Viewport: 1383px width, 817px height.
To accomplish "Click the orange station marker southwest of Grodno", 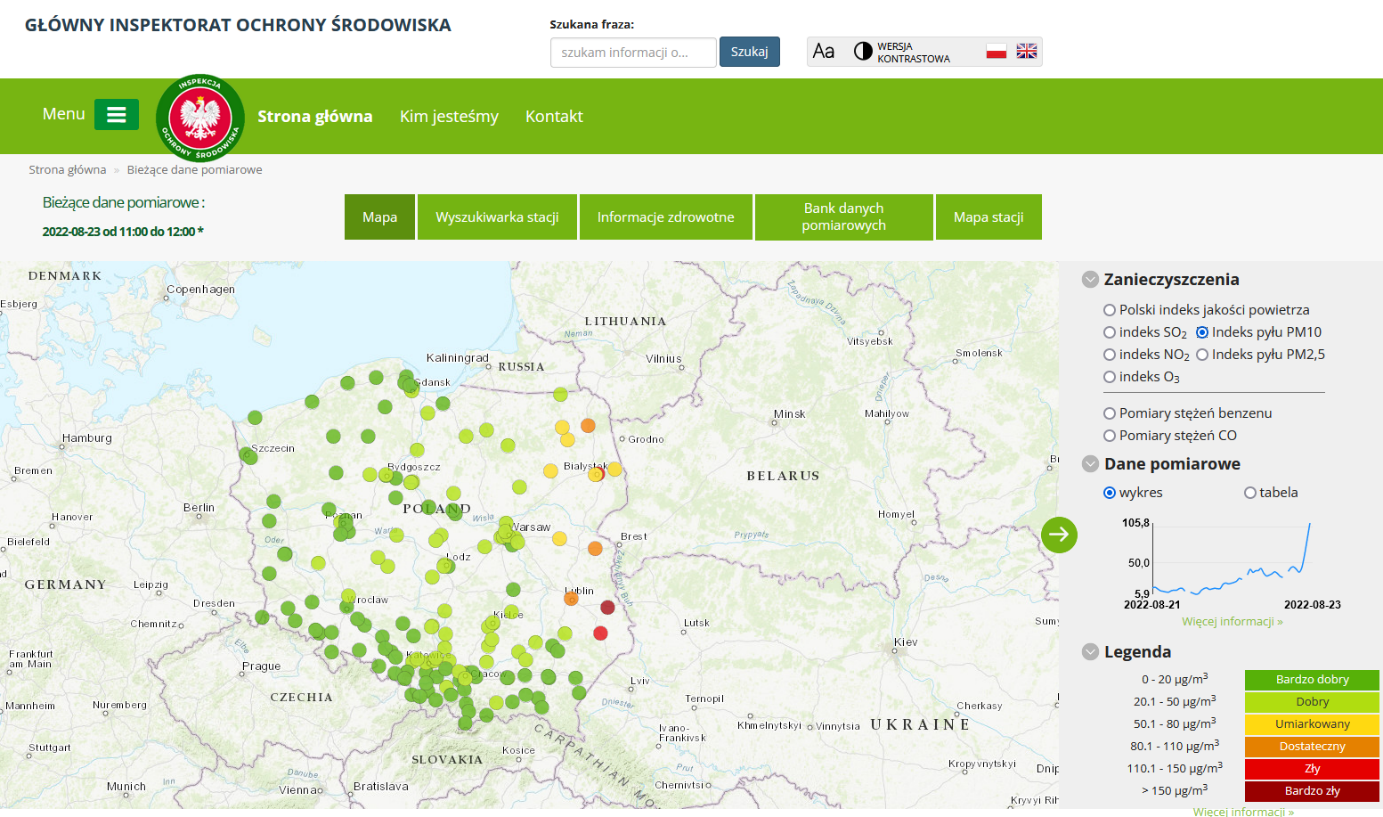I will (588, 425).
